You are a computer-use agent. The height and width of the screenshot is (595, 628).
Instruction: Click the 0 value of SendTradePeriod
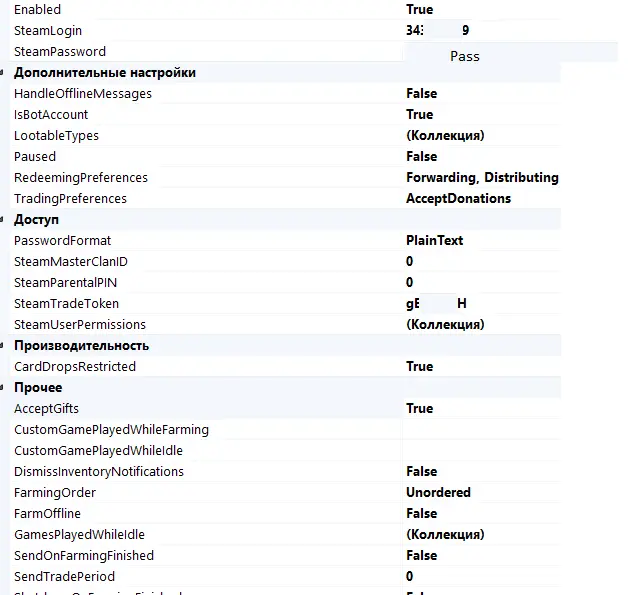[409, 577]
